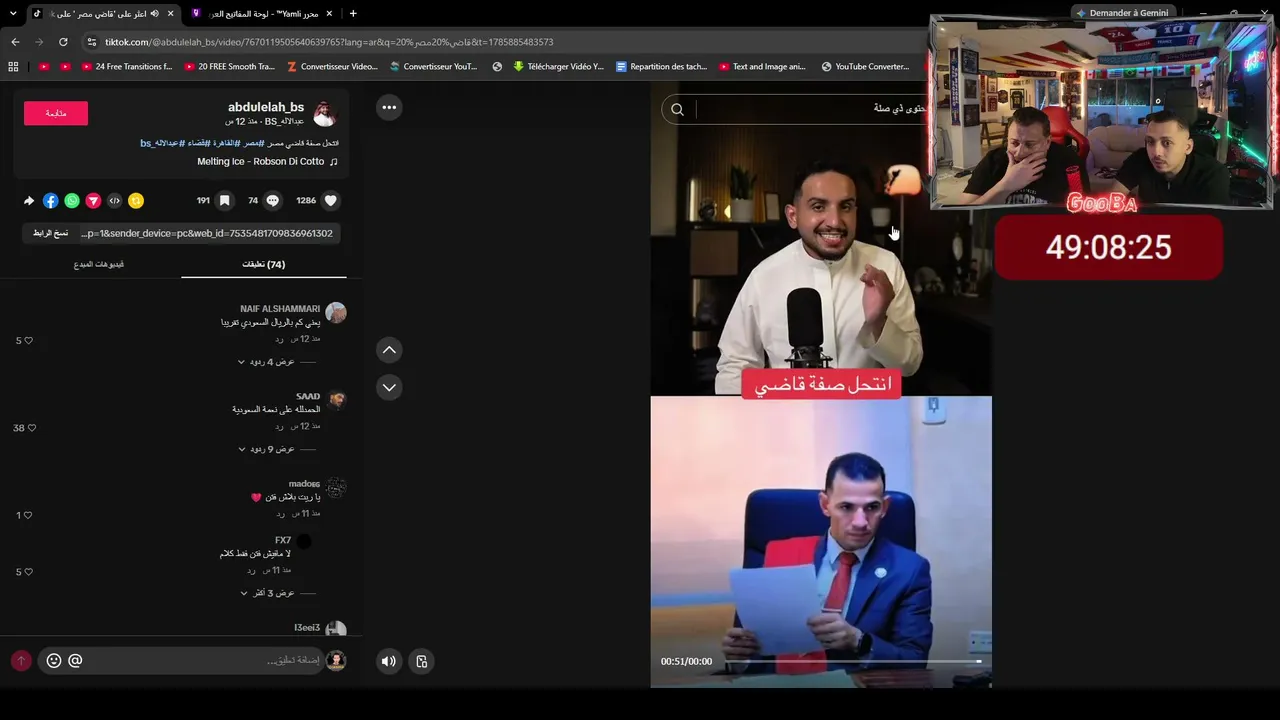1280x720 pixels.
Task: Like the video with the heart icon
Action: (x=331, y=201)
